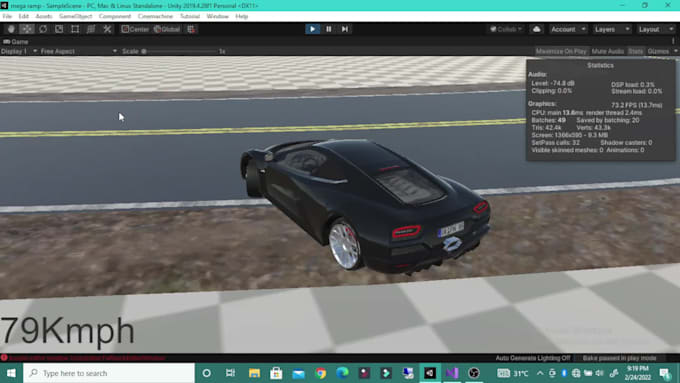The height and width of the screenshot is (383, 680).
Task: Open the Cinemachine menu
Action: pos(155,16)
